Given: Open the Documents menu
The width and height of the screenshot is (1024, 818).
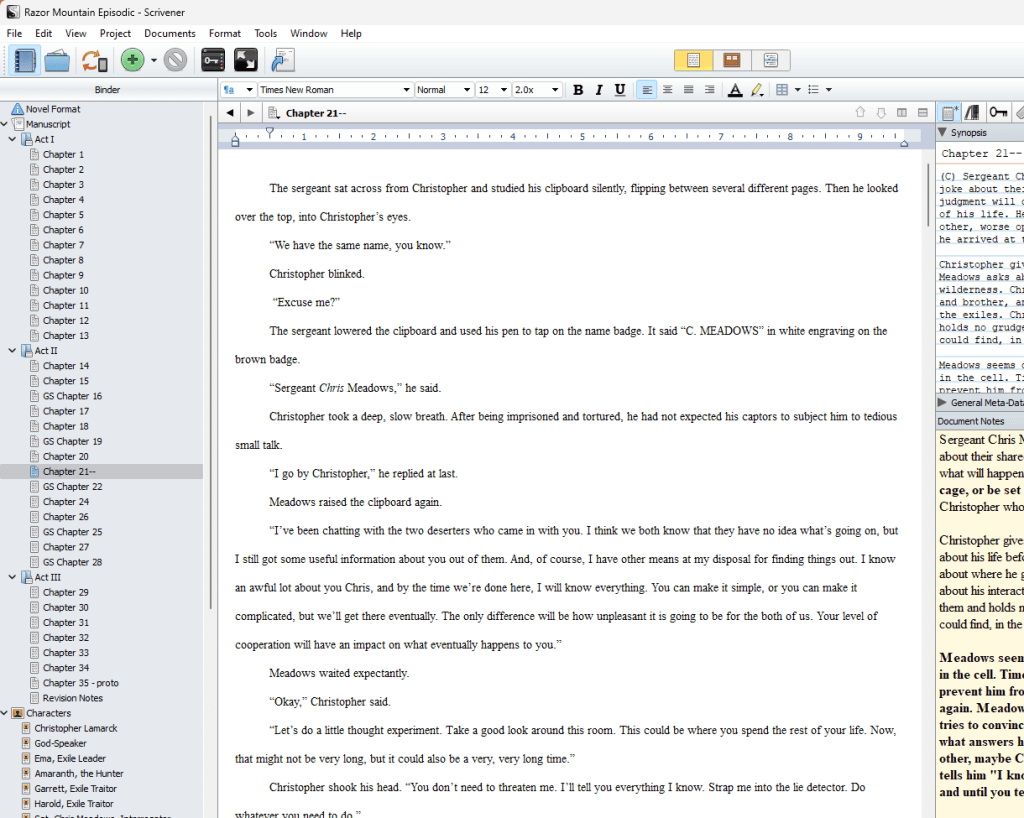Looking at the screenshot, I should [169, 33].
